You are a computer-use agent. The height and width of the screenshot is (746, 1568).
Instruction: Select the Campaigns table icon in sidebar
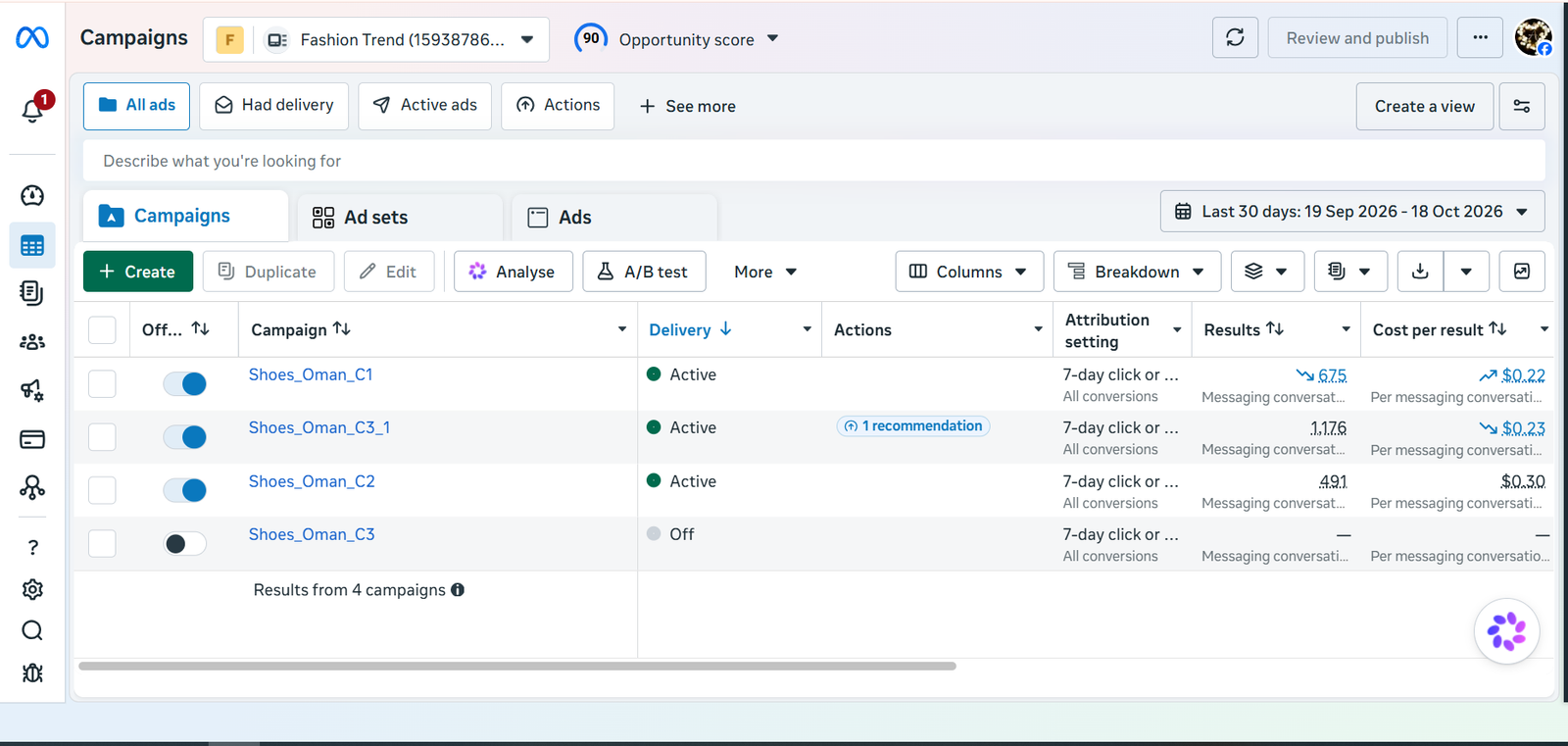click(32, 246)
